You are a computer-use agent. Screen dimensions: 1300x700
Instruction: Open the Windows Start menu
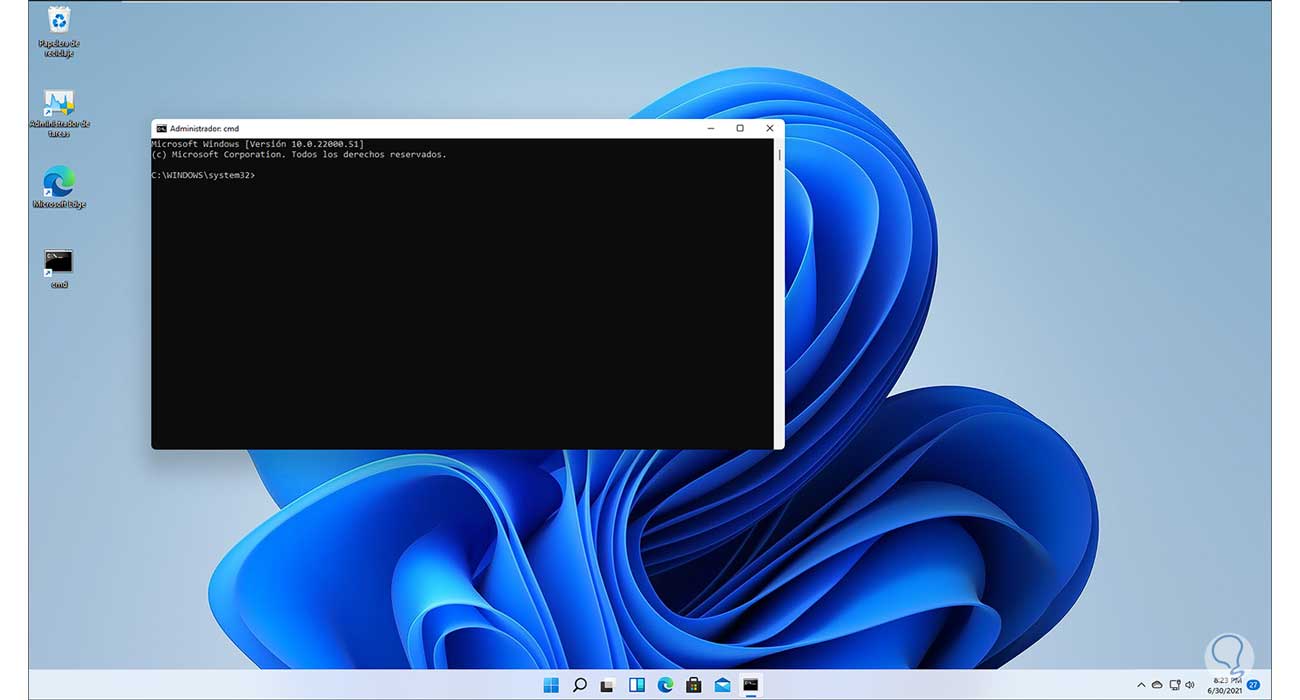pyautogui.click(x=551, y=685)
